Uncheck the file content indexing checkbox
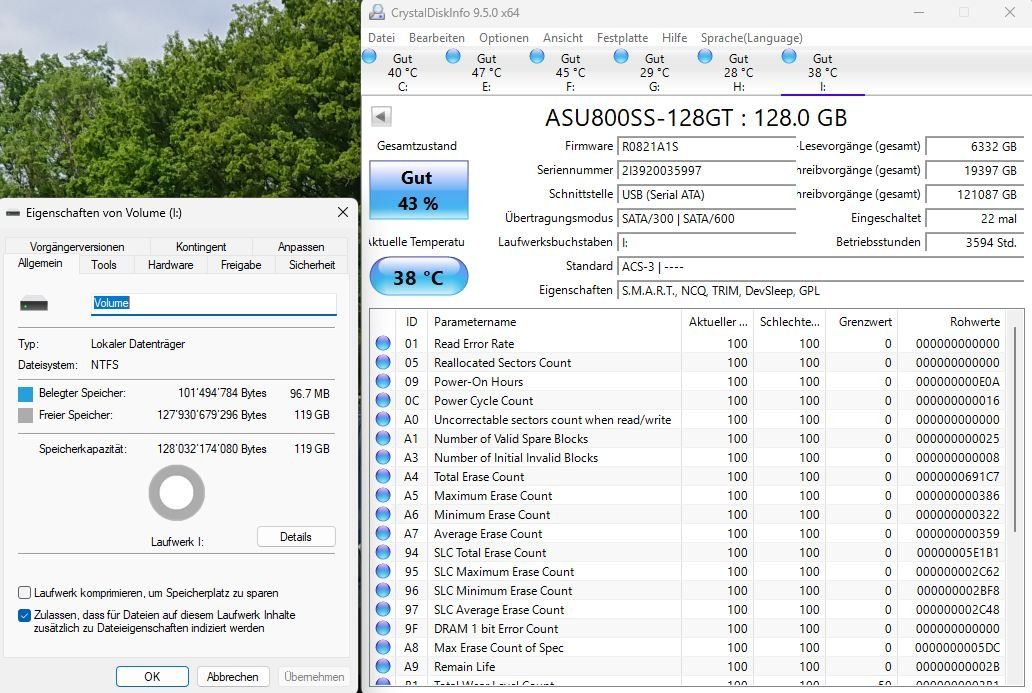 pos(24,615)
